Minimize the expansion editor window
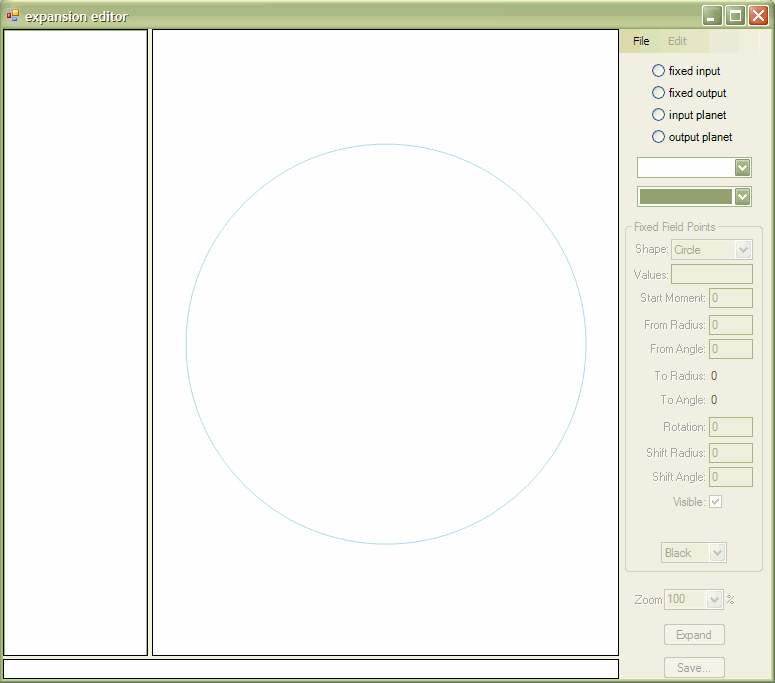Image resolution: width=775 pixels, height=683 pixels. (x=712, y=16)
